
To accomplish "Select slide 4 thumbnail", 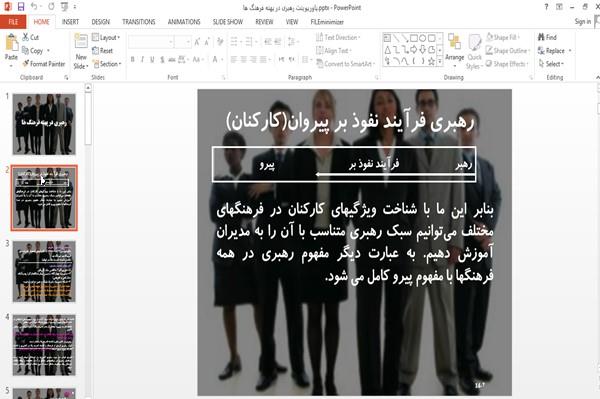I will 44,345.
